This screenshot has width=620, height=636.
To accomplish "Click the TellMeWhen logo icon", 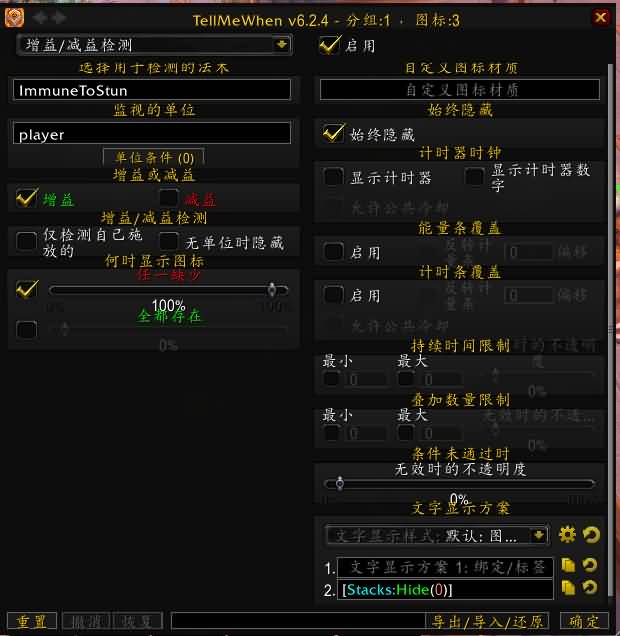I will [14, 17].
